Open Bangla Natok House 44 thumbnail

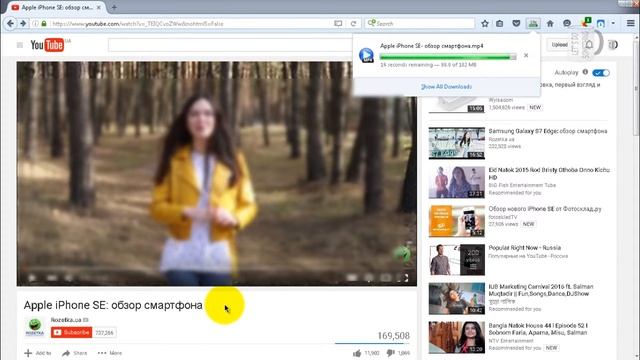456,338
